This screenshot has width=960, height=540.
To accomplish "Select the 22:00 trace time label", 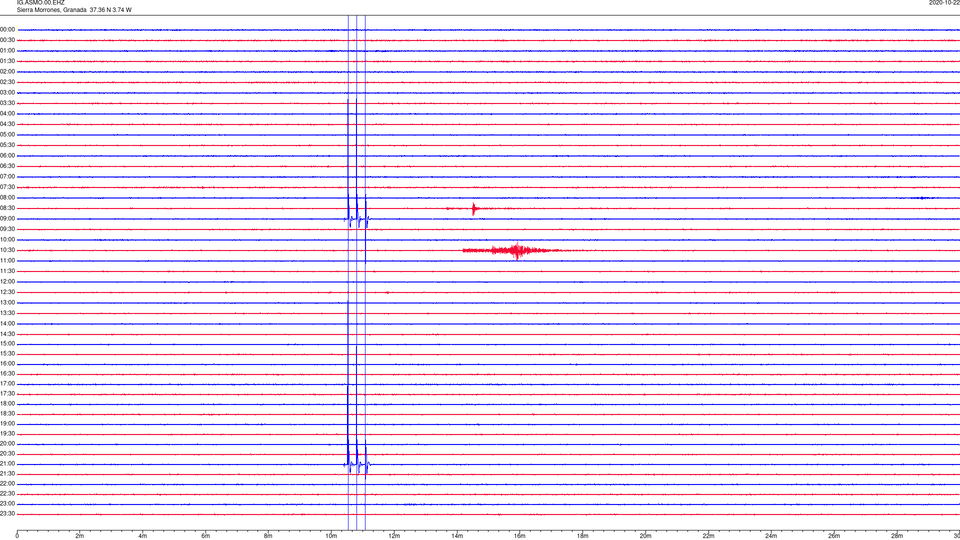I will click(x=7, y=484).
